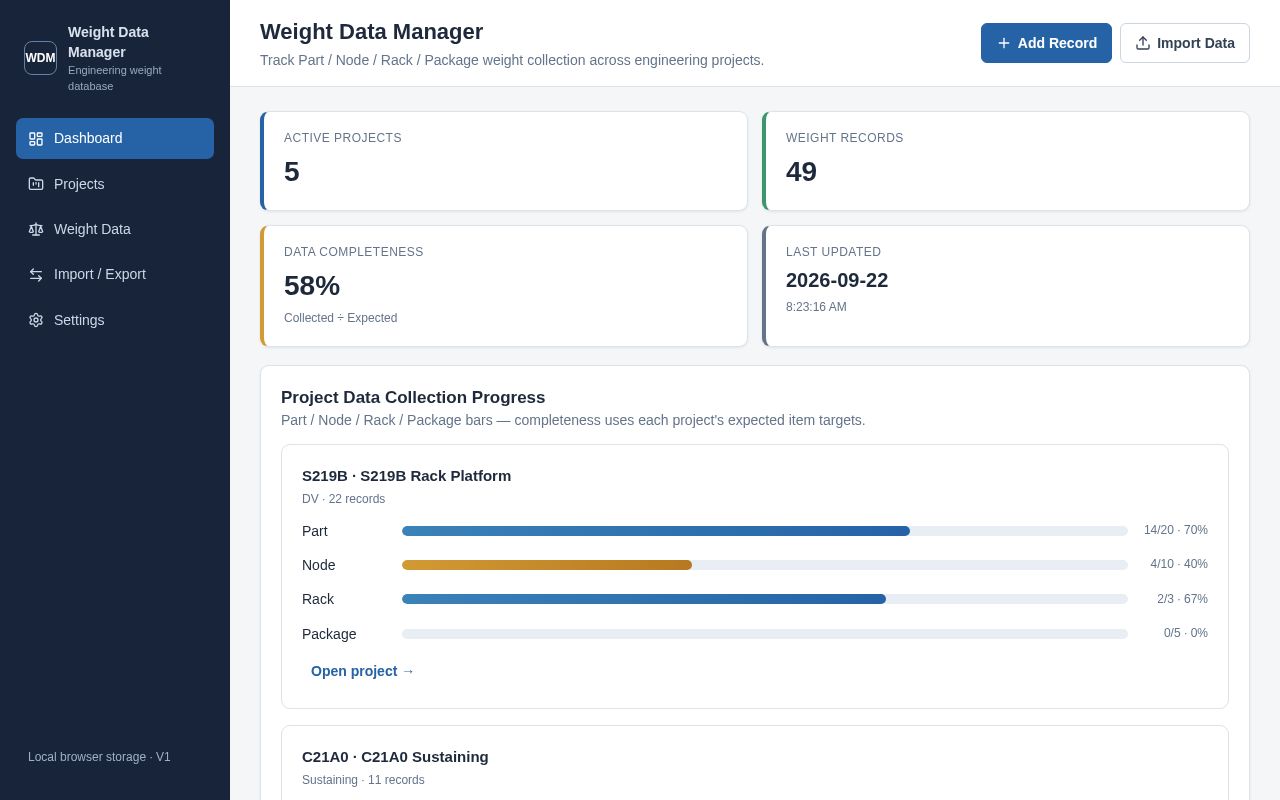1280x800 pixels.
Task: Click the WDM logo badge
Action: click(x=40, y=58)
